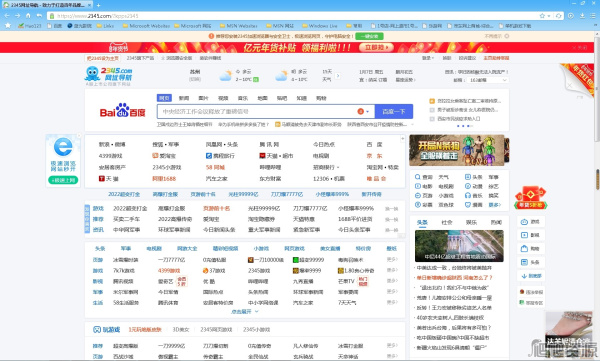Click today's cloudy weather icon
Image resolution: width=600 pixels, height=361 pixels.
[225, 76]
